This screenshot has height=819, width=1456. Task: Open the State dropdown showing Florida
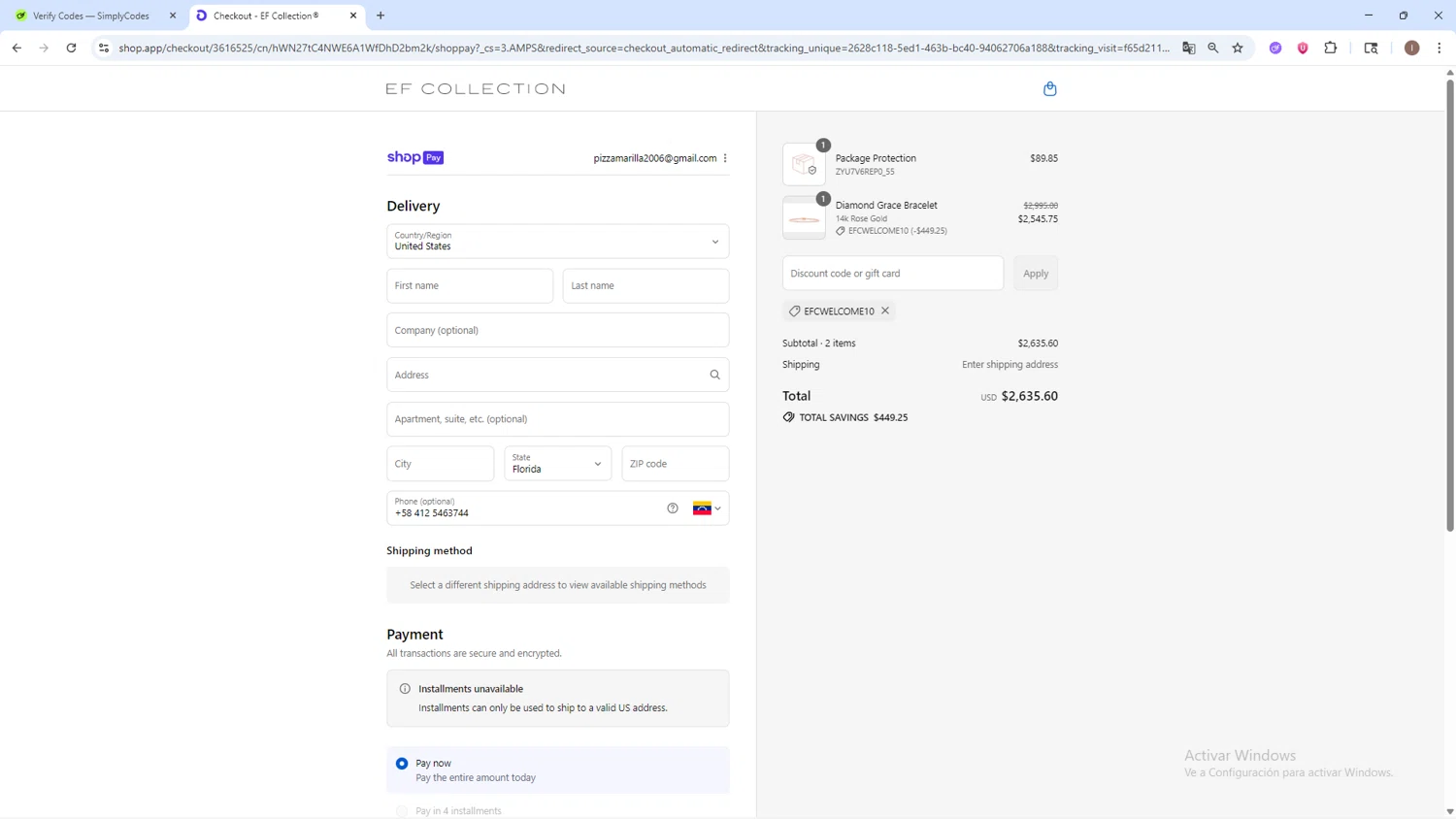pos(558,464)
